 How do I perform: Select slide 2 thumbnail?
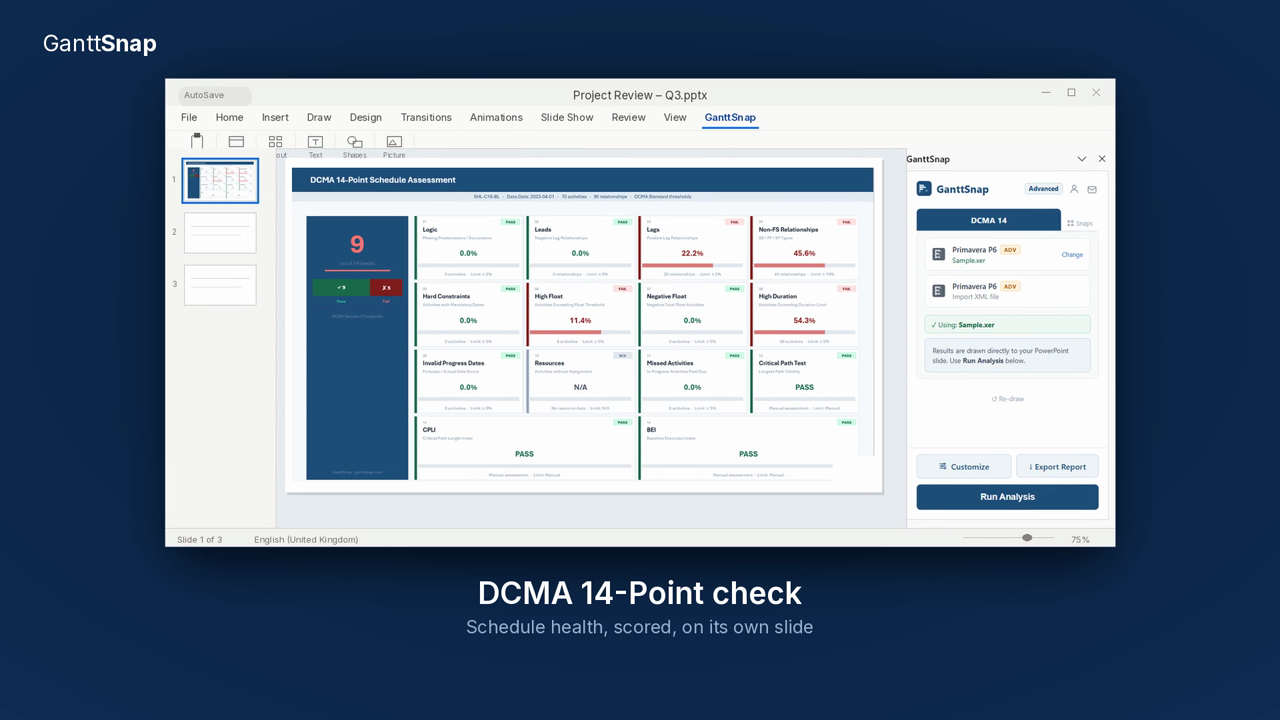click(220, 233)
